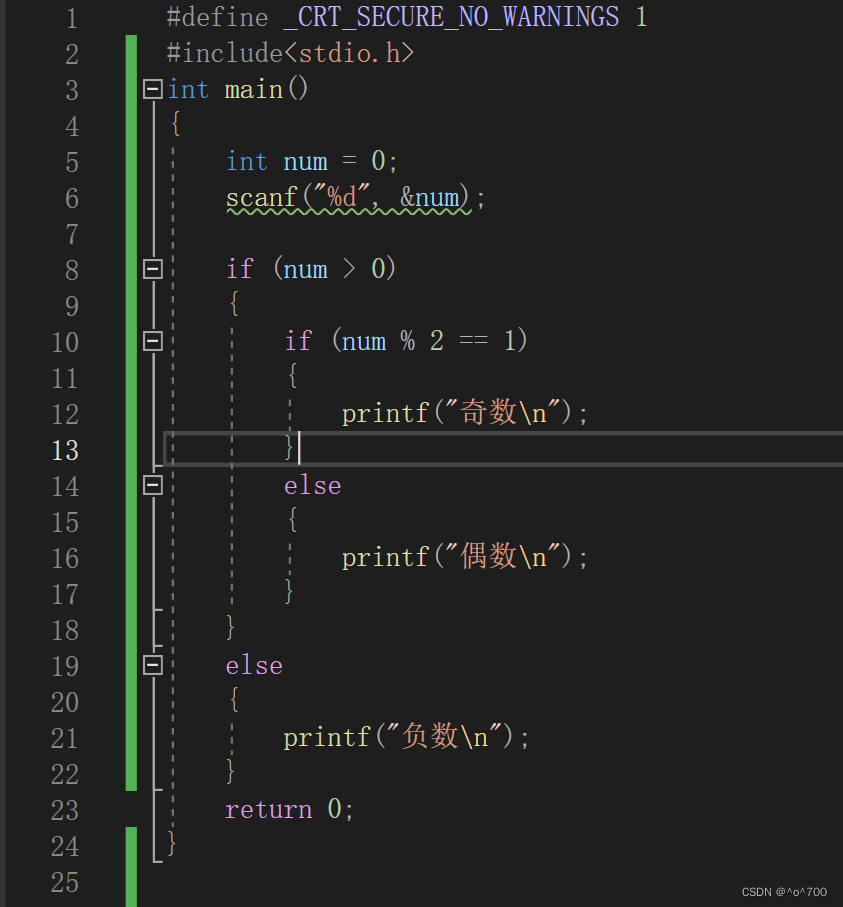Collapse the else block at line 14
The height and width of the screenshot is (907, 843).
click(152, 485)
